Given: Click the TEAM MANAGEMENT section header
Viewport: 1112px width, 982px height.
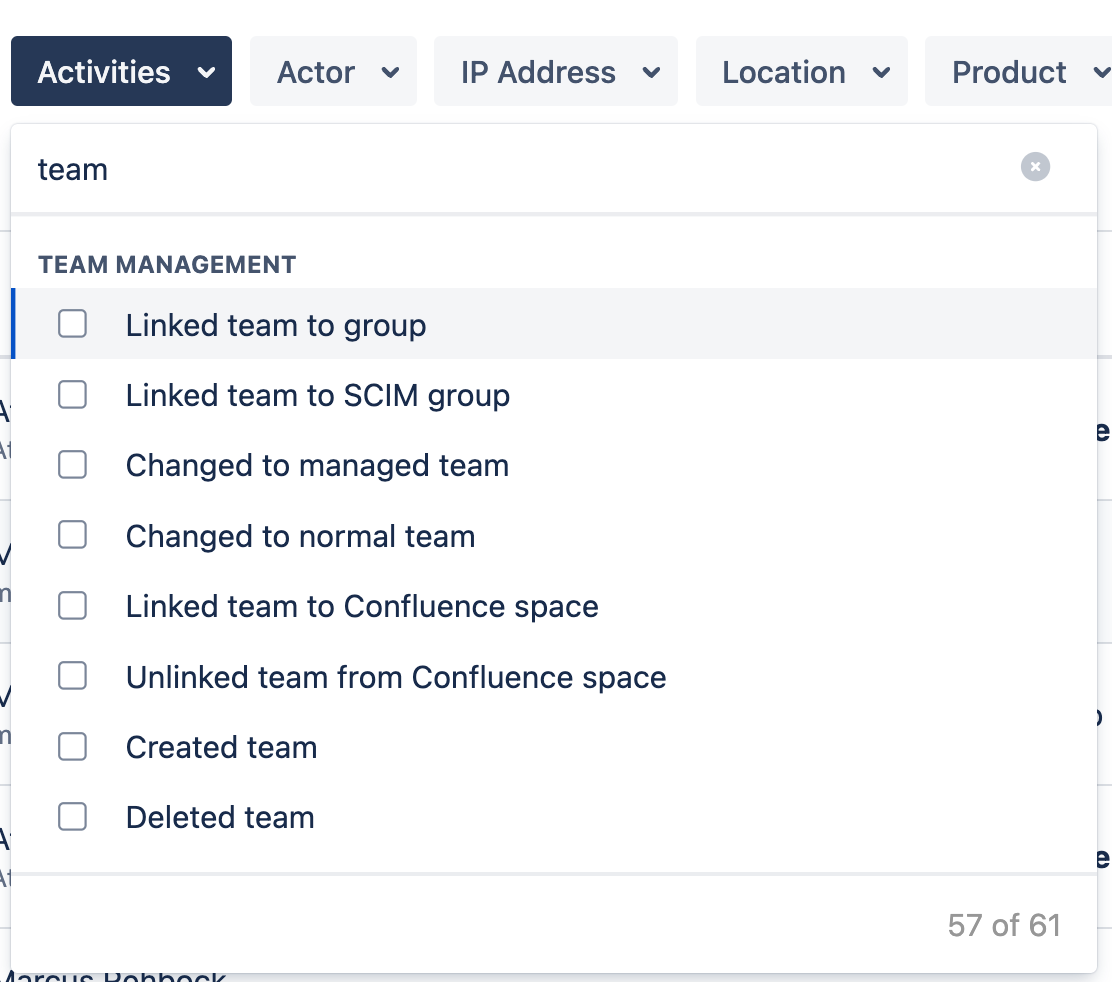Looking at the screenshot, I should pos(167,264).
